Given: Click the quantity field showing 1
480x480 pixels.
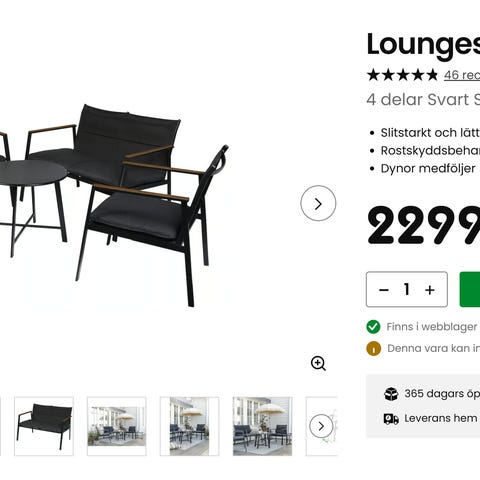Looking at the screenshot, I should (x=407, y=289).
